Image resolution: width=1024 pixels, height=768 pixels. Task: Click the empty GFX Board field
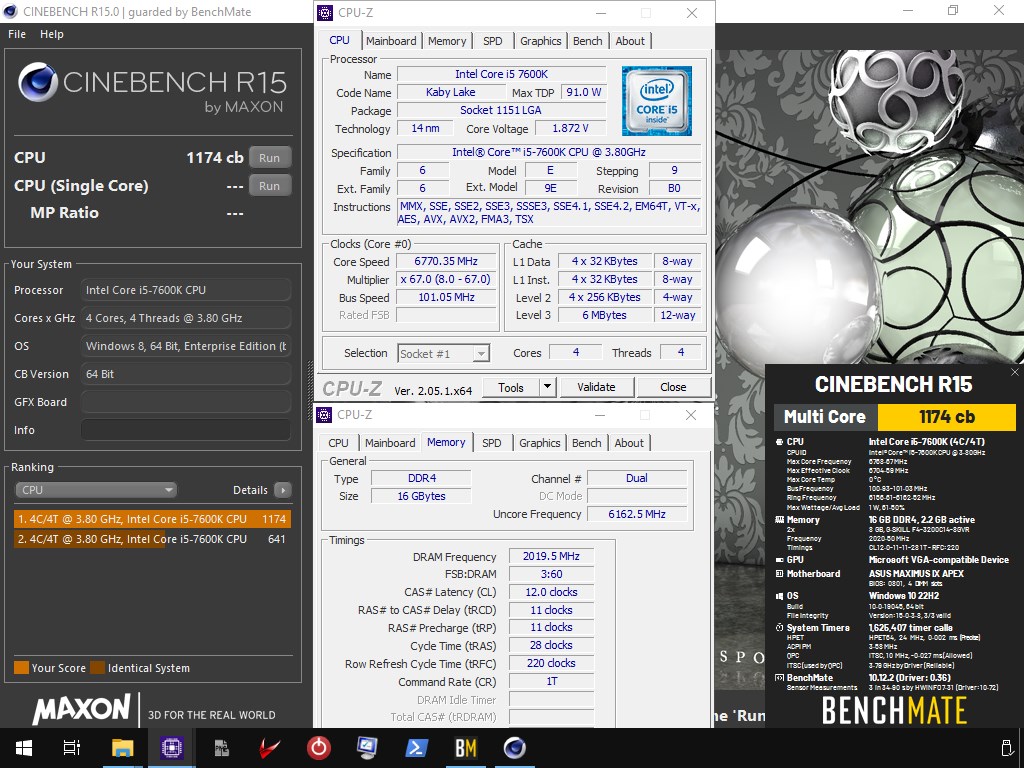click(x=185, y=402)
